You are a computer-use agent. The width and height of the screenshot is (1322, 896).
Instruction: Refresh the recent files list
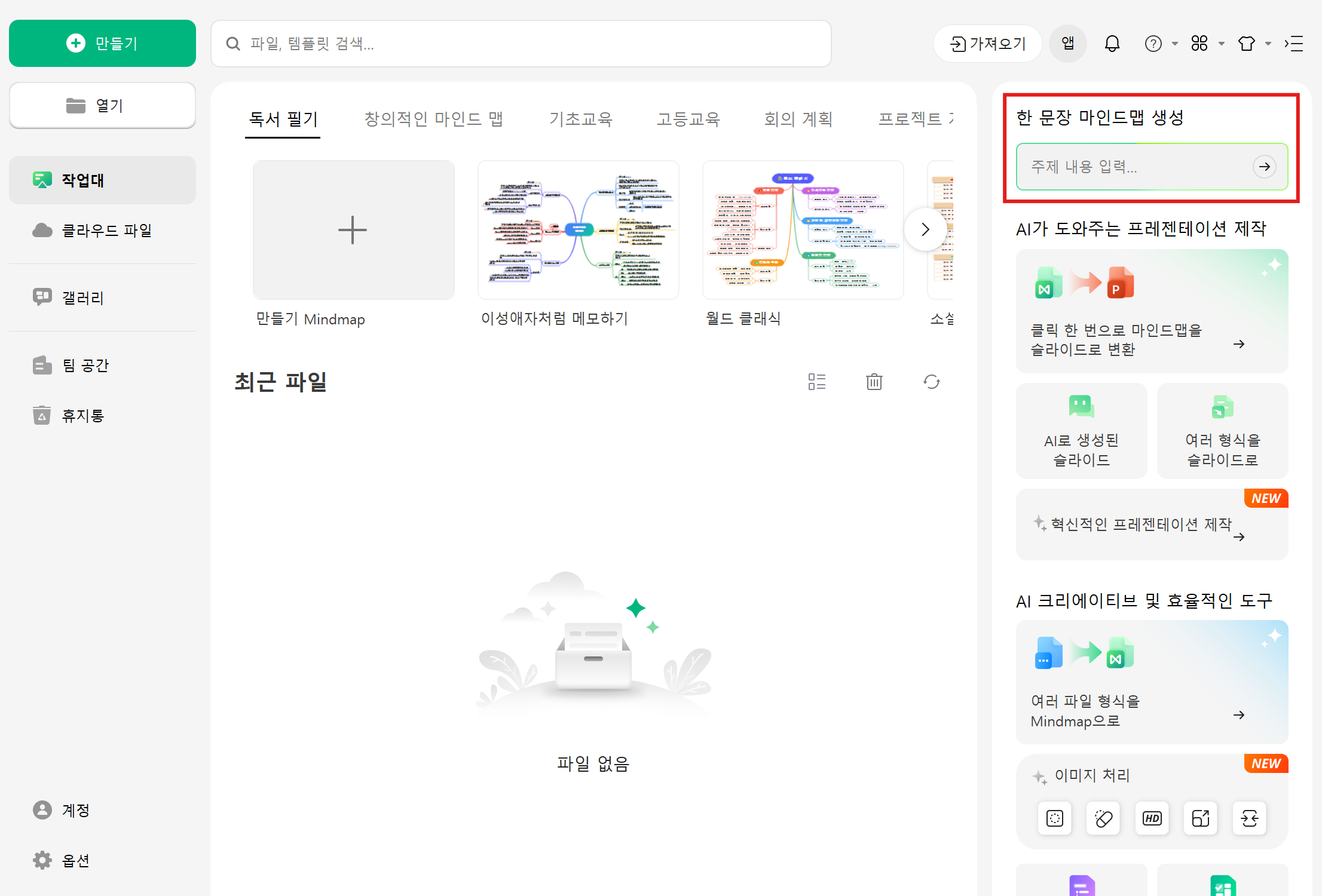coord(932,382)
